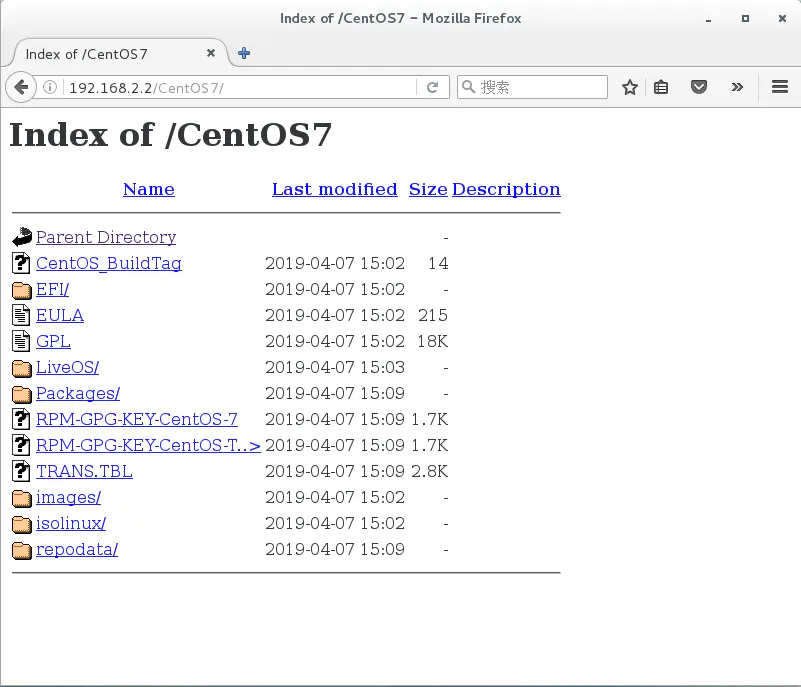Click the unknown-file icon beside CentOS_BuildTag
Screen dimensions: 801x687
tap(21, 263)
